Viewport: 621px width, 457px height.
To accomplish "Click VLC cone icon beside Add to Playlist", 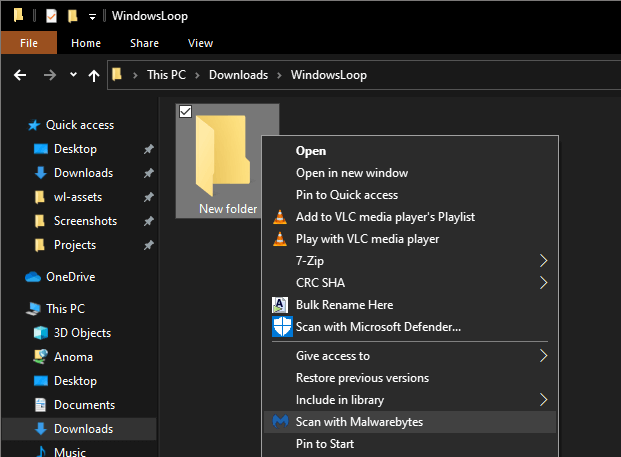I will pos(280,217).
